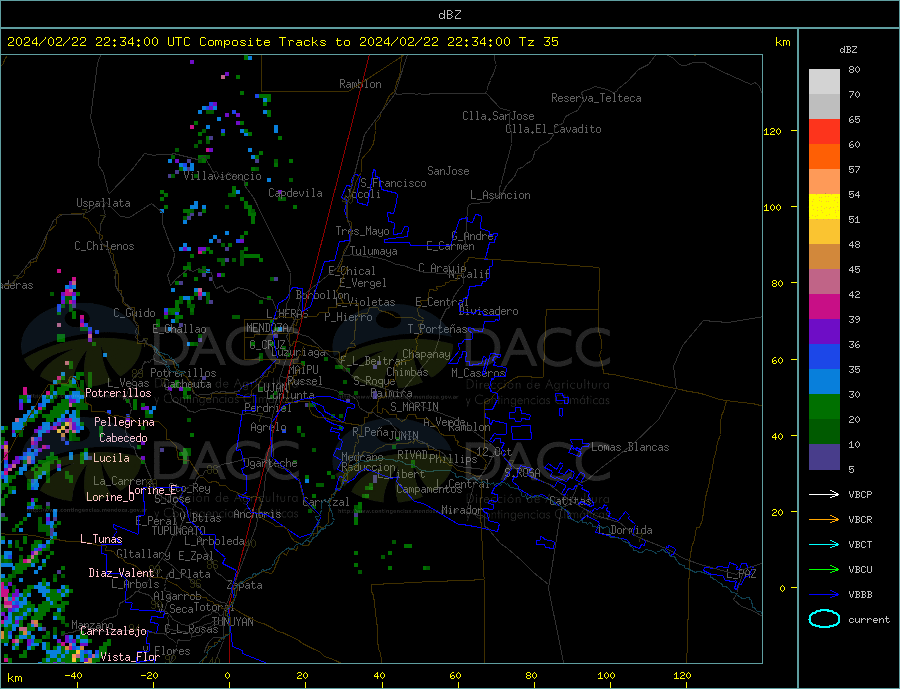The height and width of the screenshot is (689, 900).
Task: Click the 'Mirador' label
Action: click(462, 510)
